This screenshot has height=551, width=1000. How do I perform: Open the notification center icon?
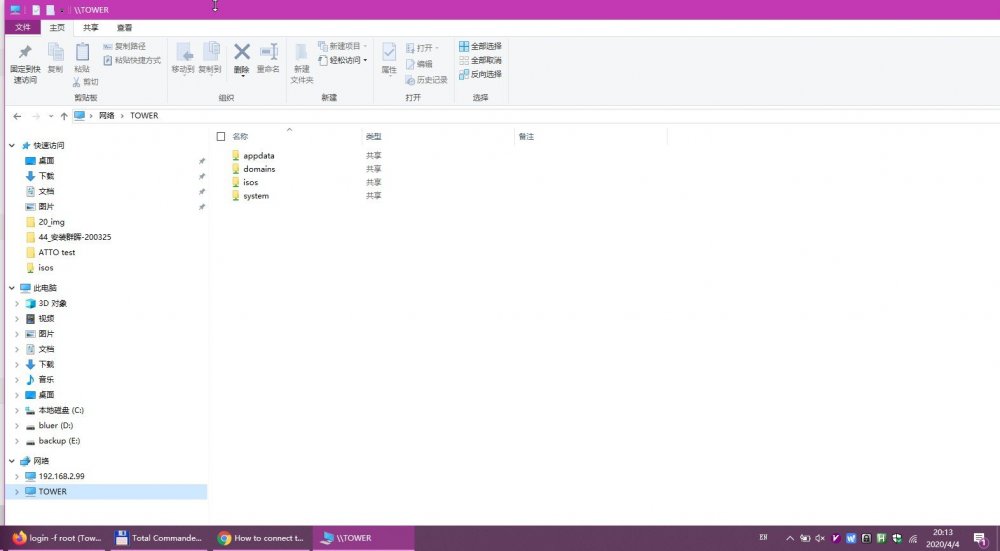[980, 539]
